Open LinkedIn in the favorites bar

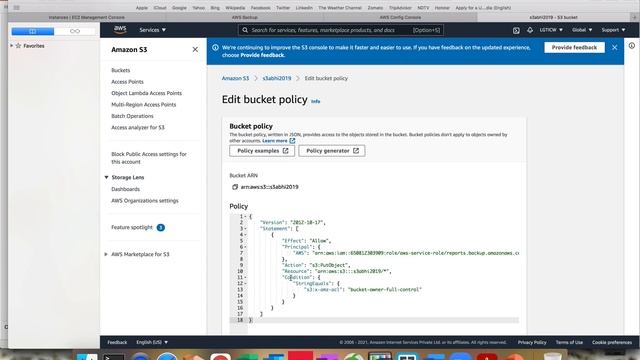coord(304,8)
